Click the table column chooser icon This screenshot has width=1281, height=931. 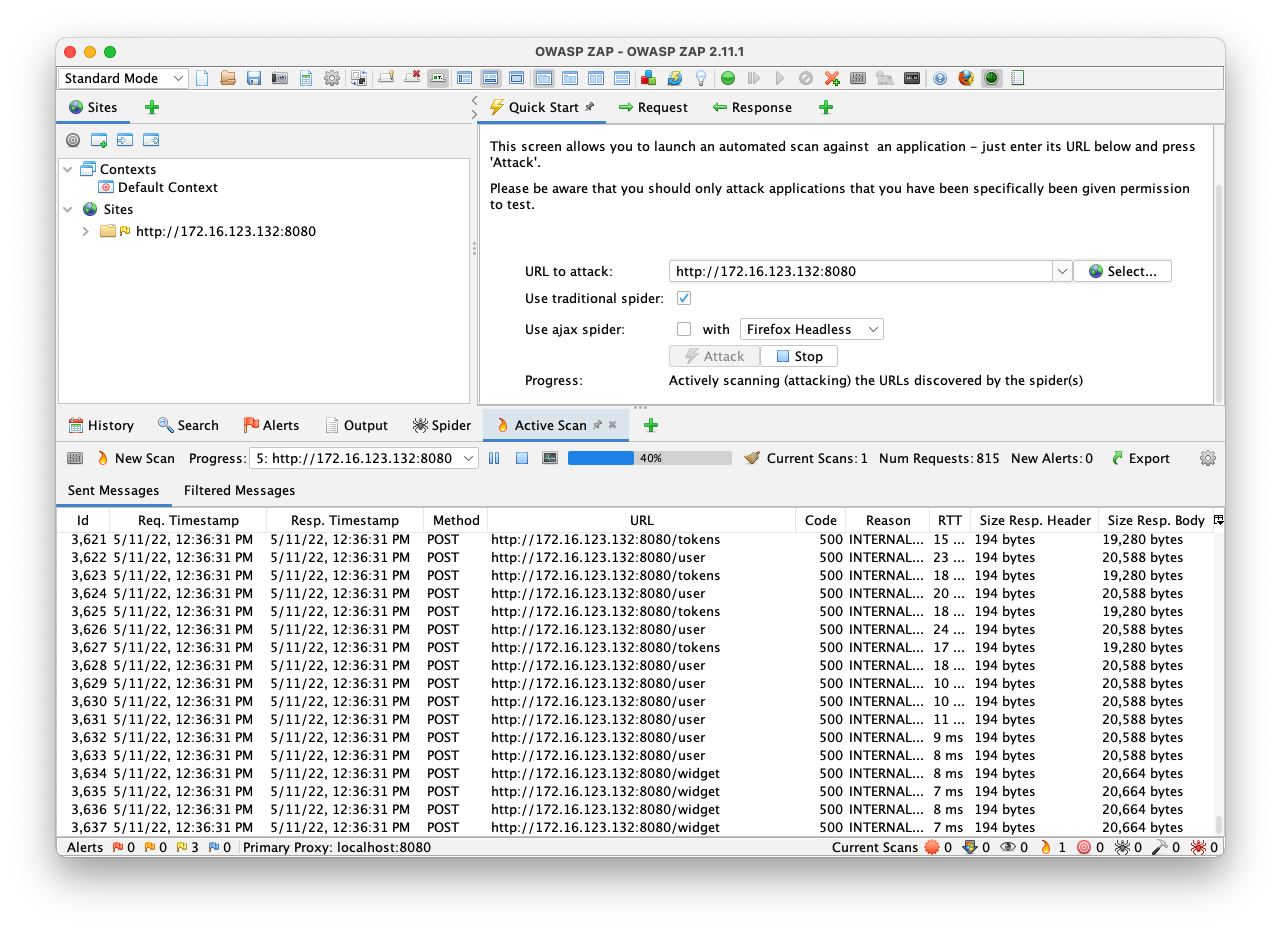pos(1218,520)
